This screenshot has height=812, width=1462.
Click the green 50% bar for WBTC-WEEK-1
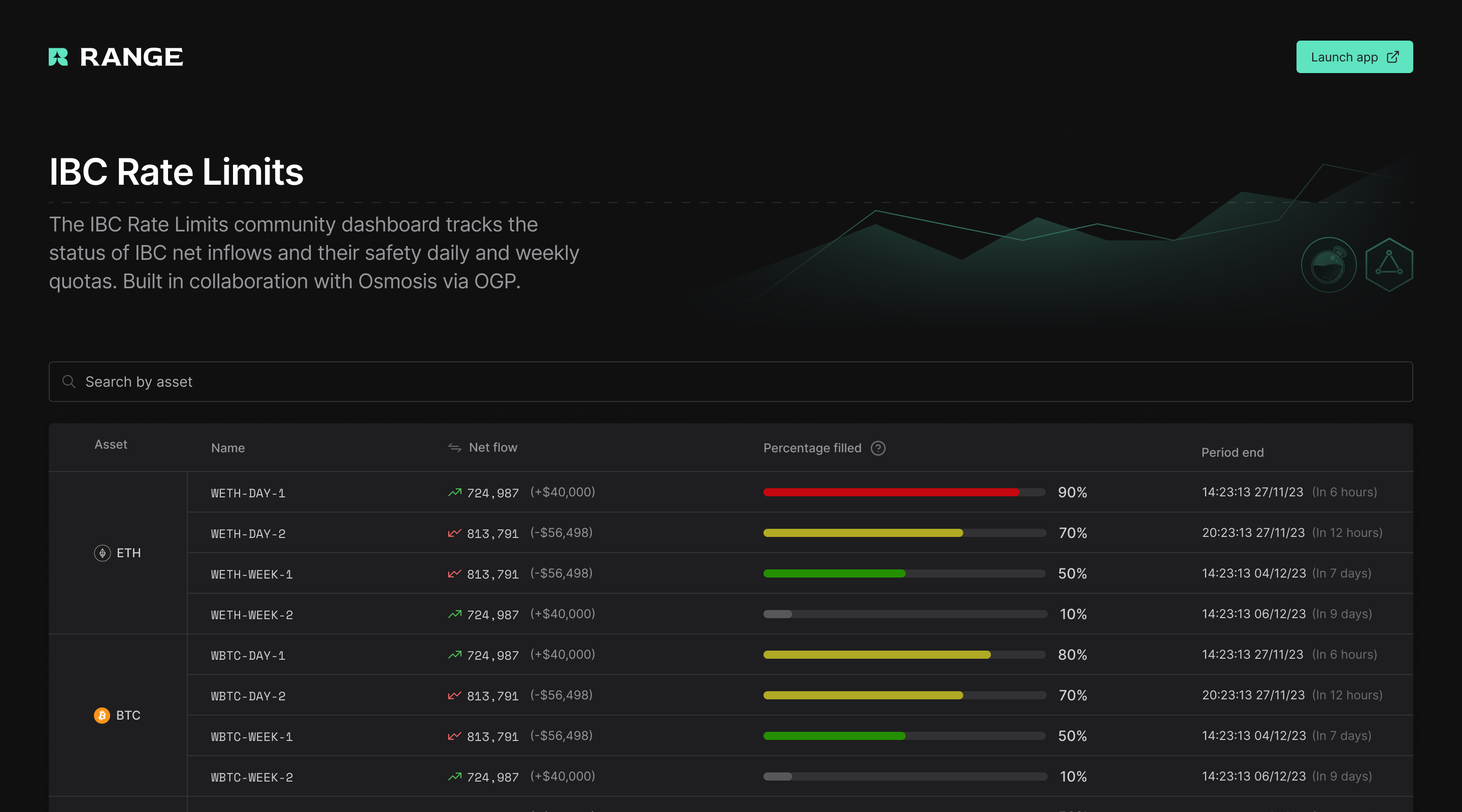coord(834,736)
